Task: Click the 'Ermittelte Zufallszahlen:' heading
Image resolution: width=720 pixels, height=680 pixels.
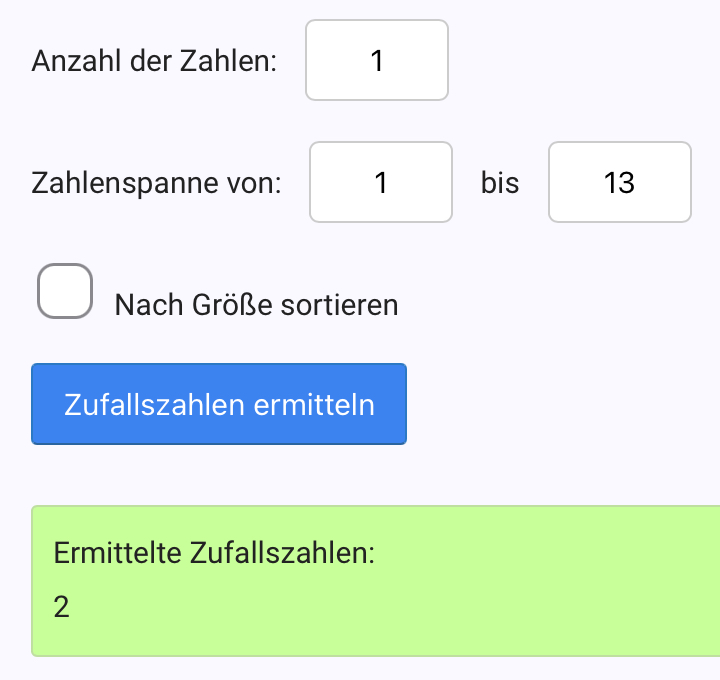Action: tap(214, 553)
